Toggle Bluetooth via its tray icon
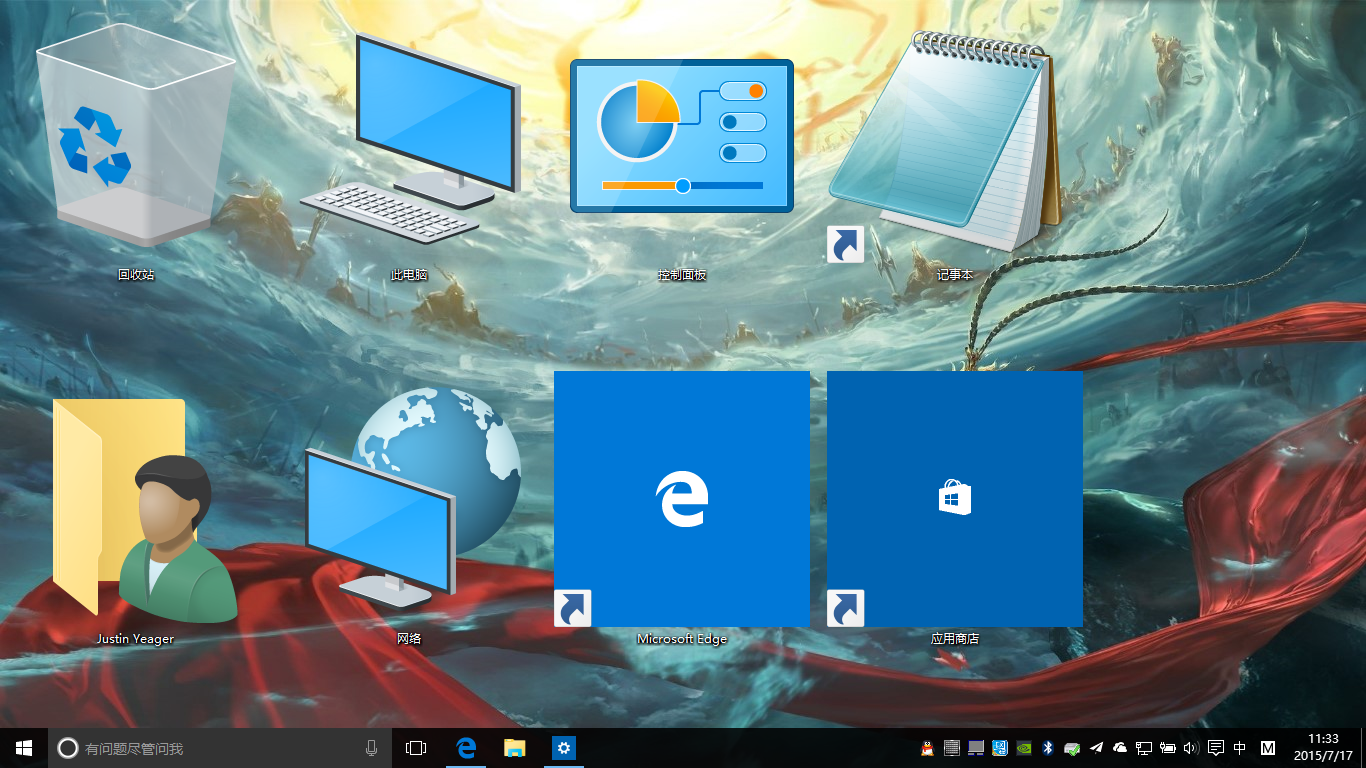The image size is (1366, 768). coord(1047,747)
